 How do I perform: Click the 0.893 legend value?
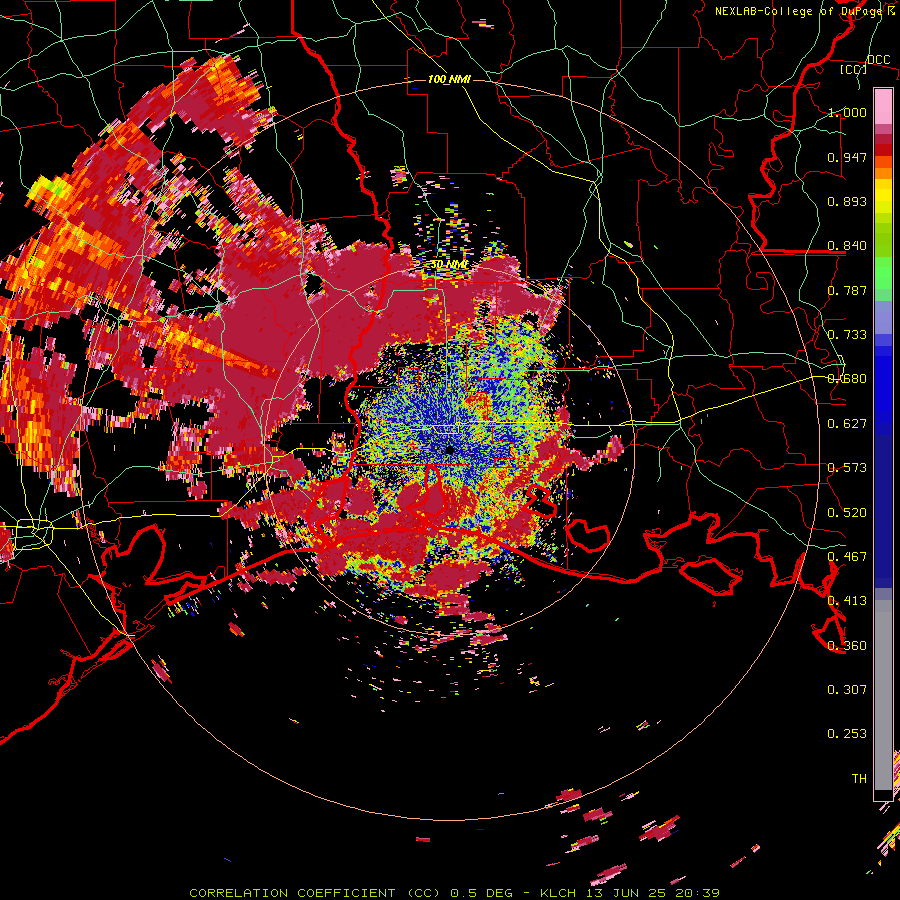pyautogui.click(x=847, y=201)
